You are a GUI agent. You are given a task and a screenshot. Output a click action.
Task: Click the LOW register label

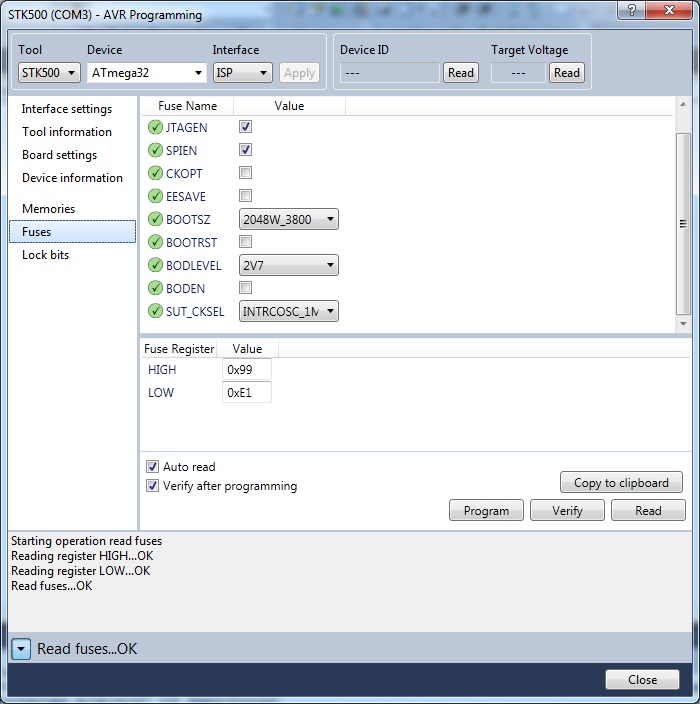pos(161,392)
